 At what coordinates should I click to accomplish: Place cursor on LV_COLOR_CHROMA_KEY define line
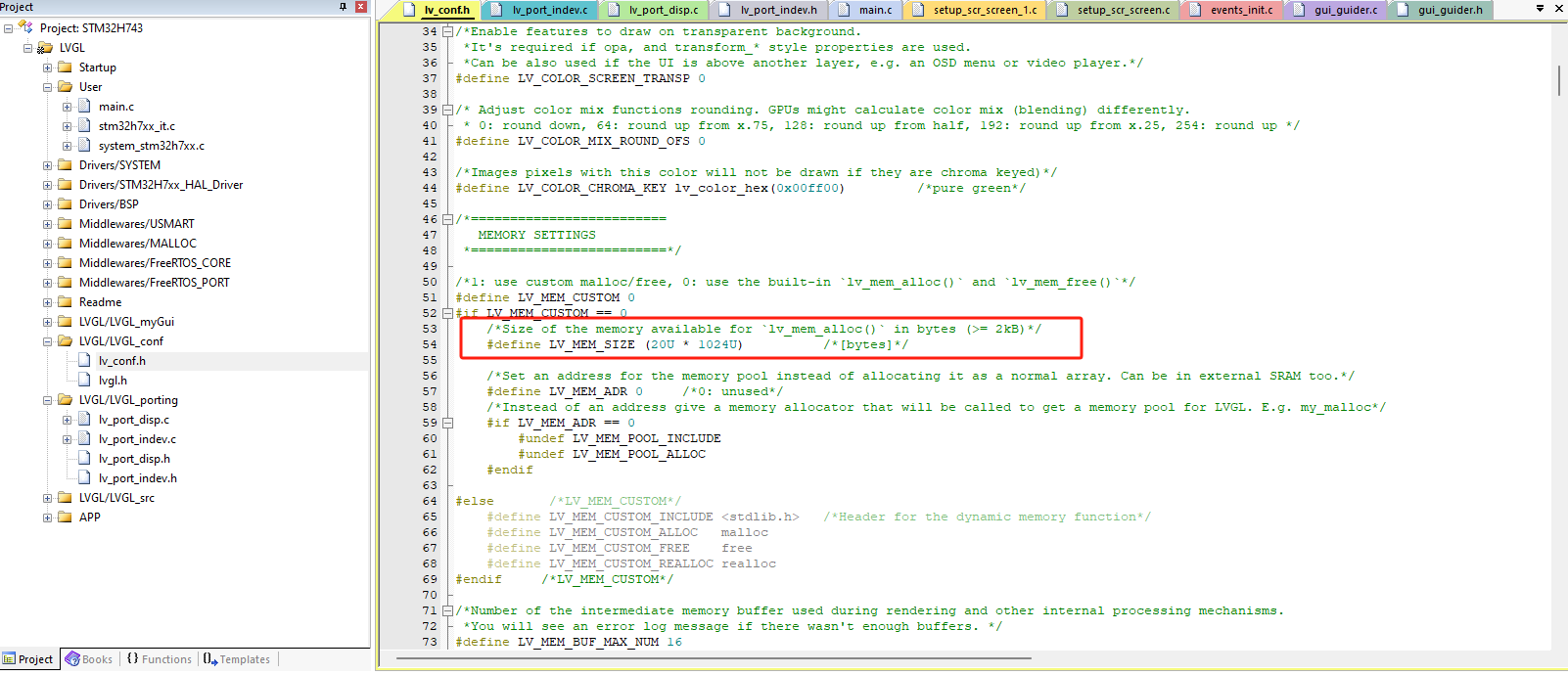[x=741, y=188]
